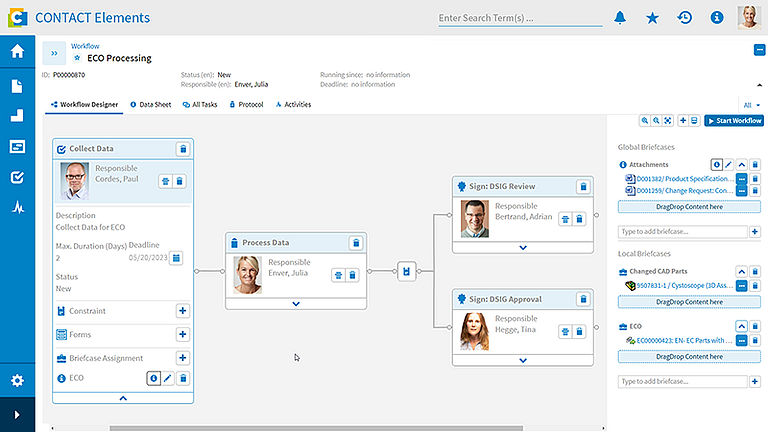
Task: Open the history clock icon
Action: pos(684,18)
